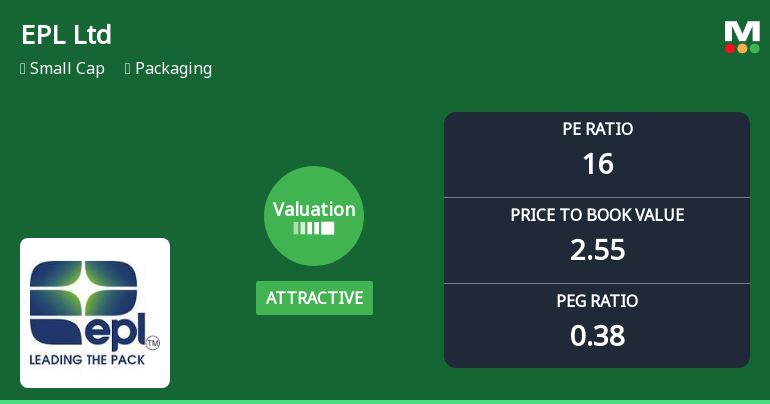Click the Valuation meter bar indicator
Image resolution: width=770 pixels, height=404 pixels.
314,228
